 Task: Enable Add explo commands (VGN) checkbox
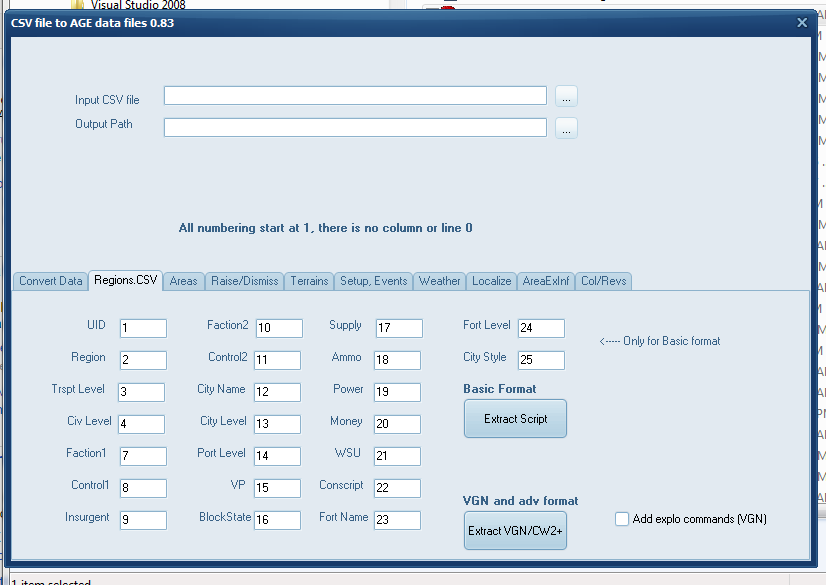(622, 519)
